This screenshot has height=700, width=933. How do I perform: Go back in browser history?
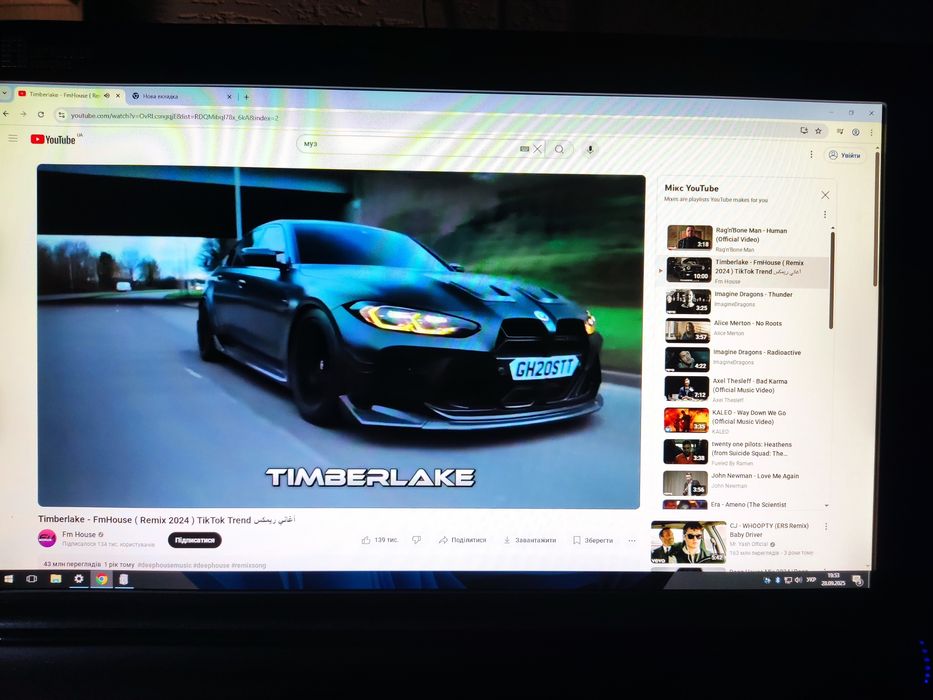(5, 113)
